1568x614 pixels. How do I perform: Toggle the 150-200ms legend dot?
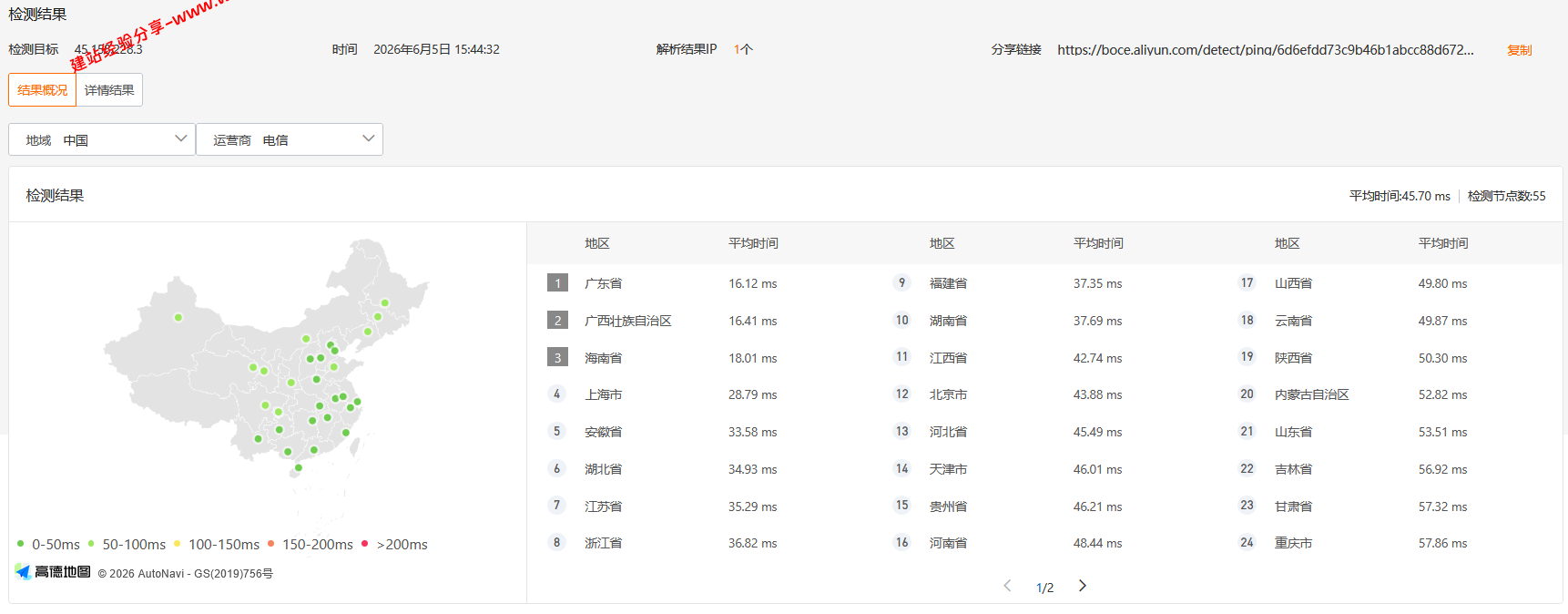(x=270, y=544)
